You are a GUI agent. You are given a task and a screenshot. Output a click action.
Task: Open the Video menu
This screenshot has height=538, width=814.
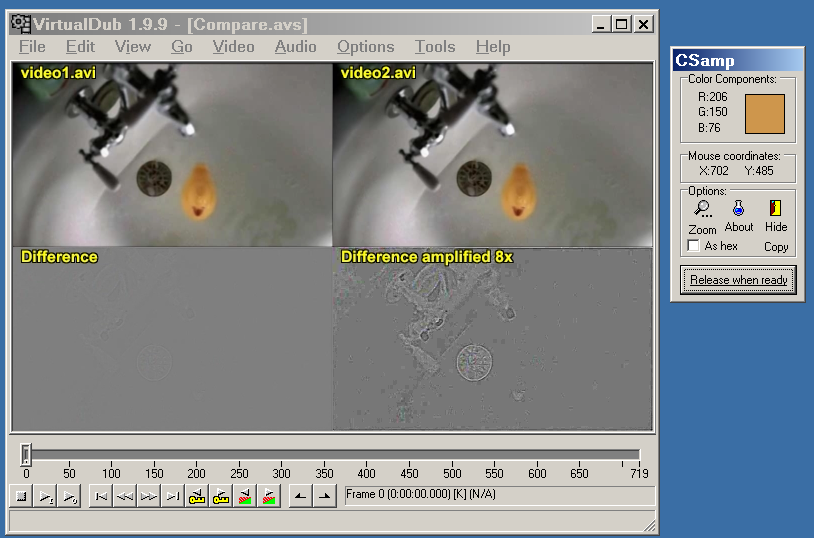(x=233, y=47)
